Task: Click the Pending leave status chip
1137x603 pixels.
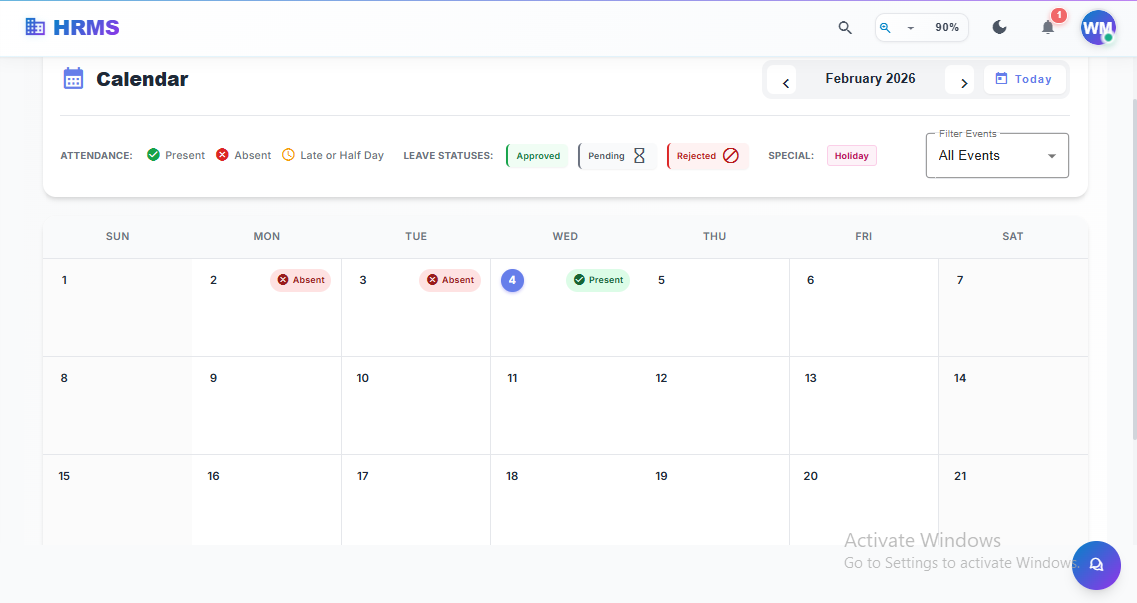Action: click(x=617, y=156)
